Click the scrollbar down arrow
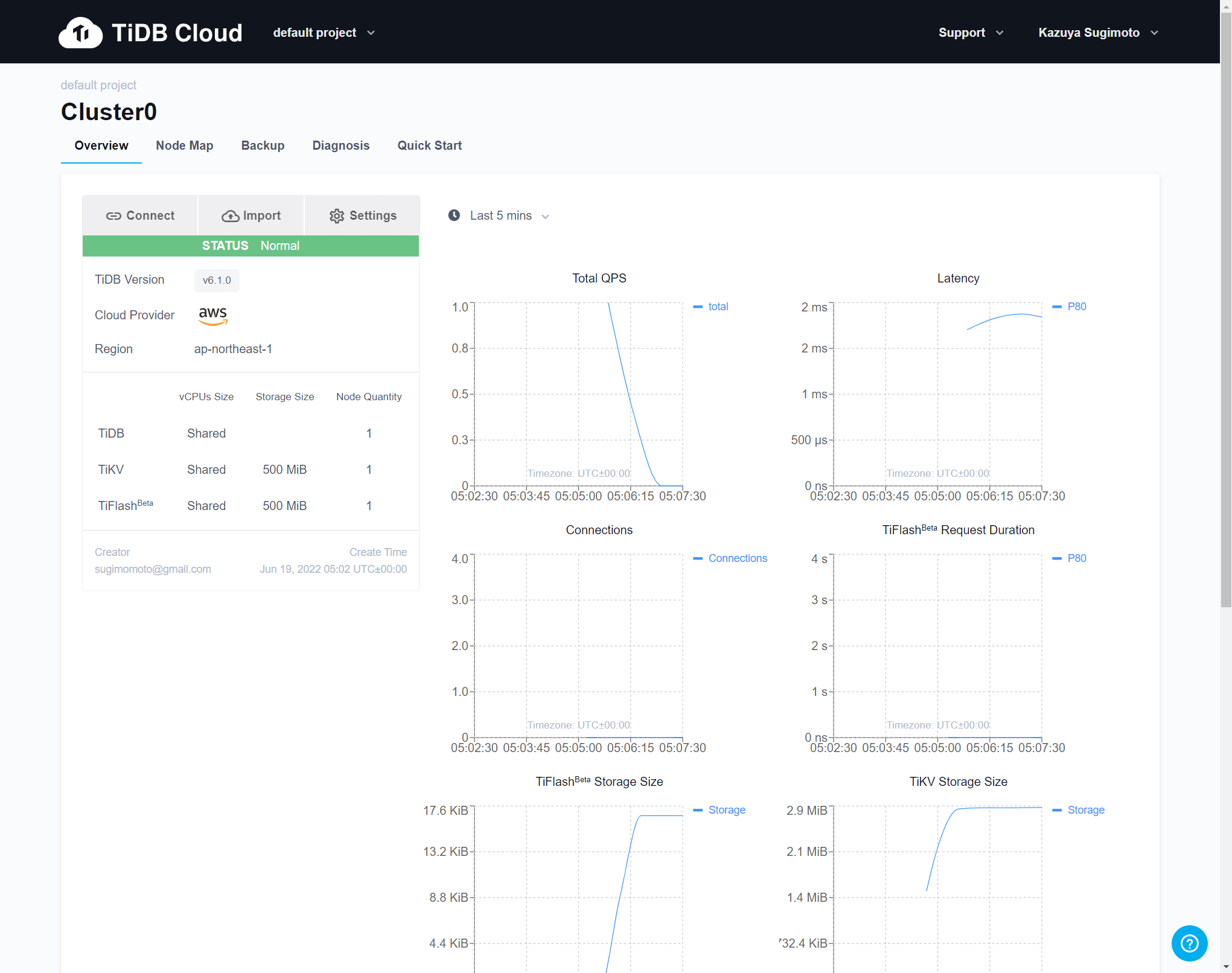Viewport: 1232px width, 973px height. [1226, 967]
